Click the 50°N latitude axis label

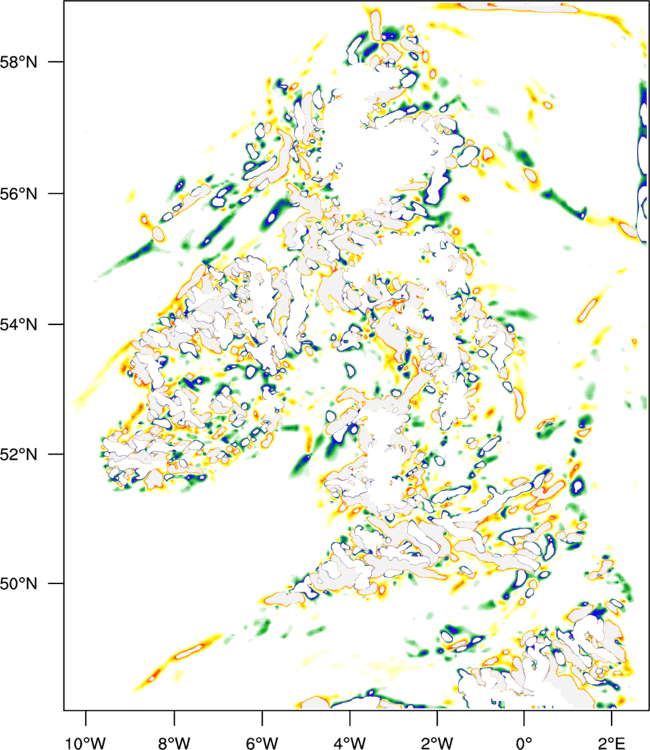click(19, 584)
